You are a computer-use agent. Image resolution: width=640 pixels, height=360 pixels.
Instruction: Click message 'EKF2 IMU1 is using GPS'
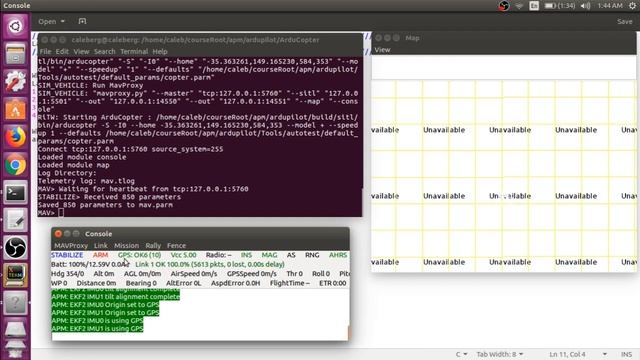click(97, 328)
